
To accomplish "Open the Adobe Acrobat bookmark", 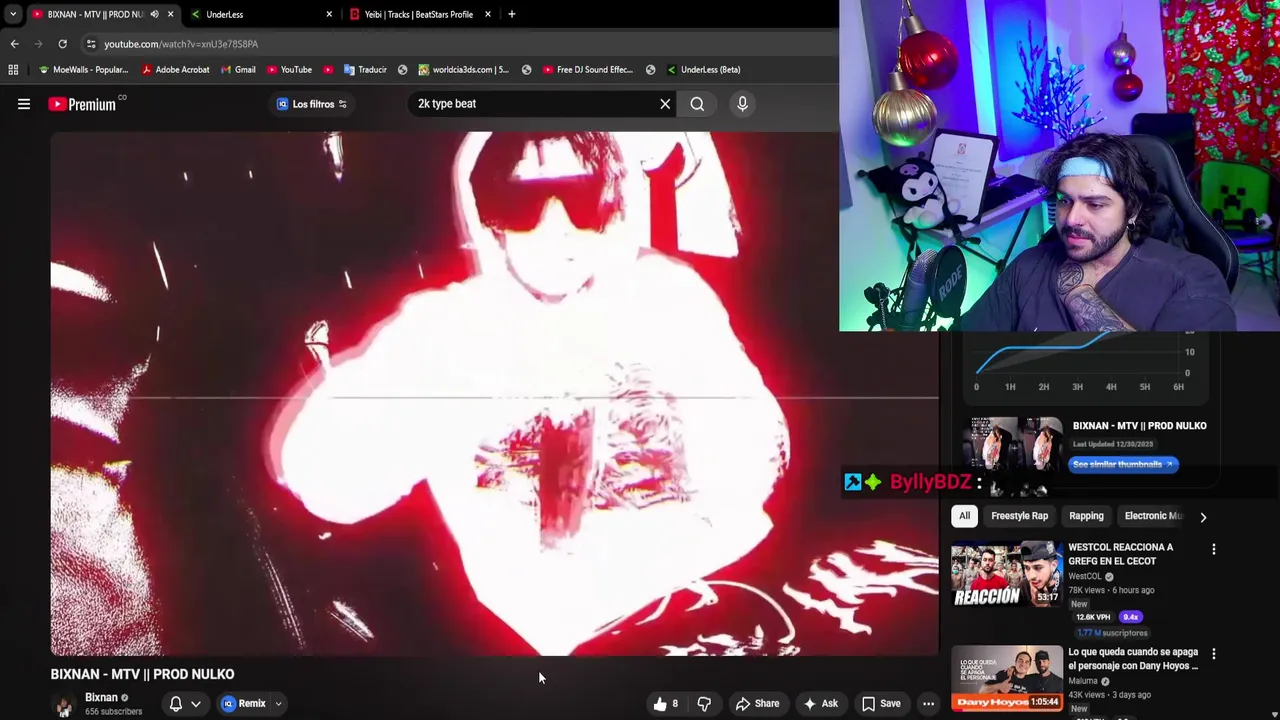I will click(x=175, y=70).
